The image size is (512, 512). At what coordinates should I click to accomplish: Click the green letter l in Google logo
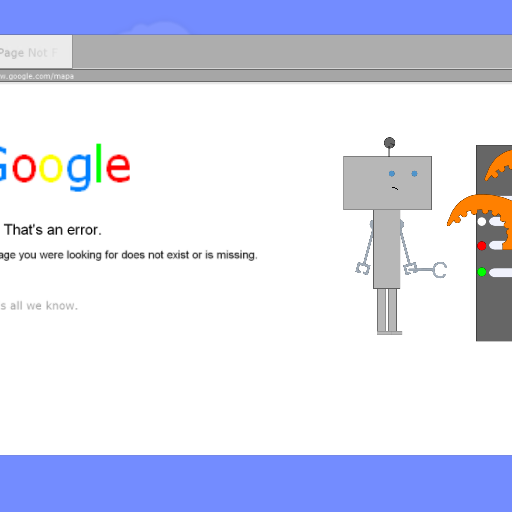coord(98,163)
